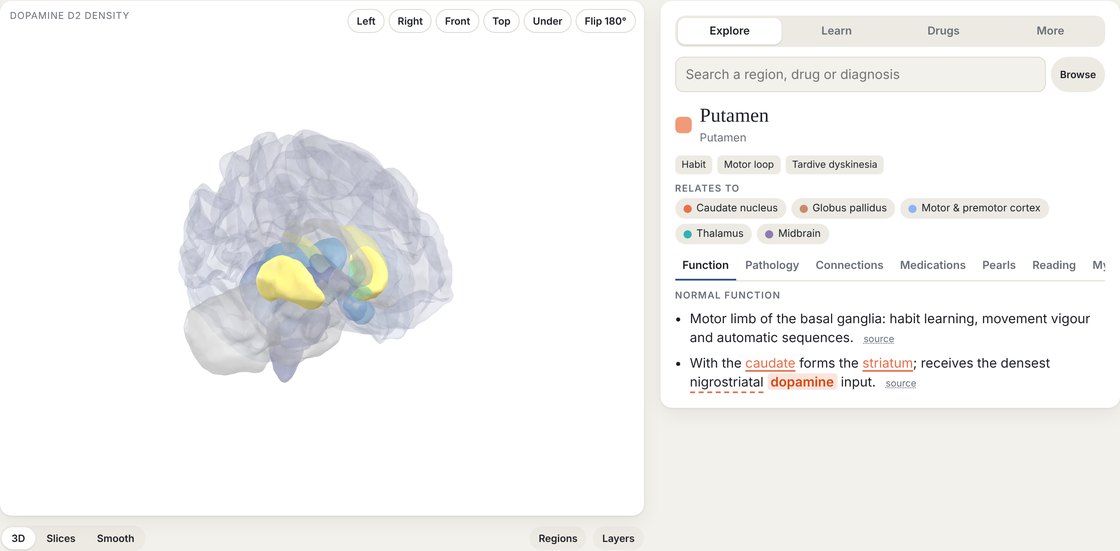Open source link after 'automatic sequences'
The width and height of the screenshot is (1120, 551).
click(x=878, y=339)
